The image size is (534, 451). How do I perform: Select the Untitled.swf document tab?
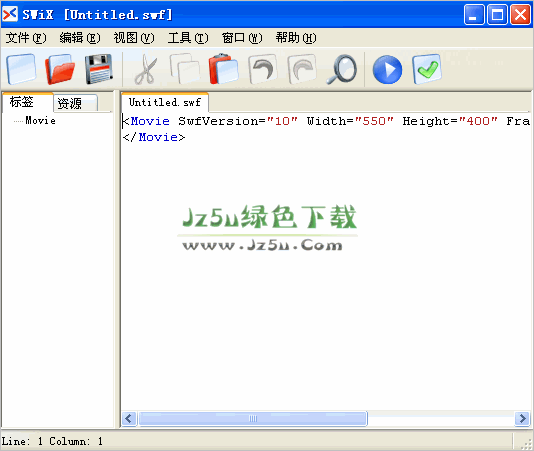pyautogui.click(x=165, y=102)
